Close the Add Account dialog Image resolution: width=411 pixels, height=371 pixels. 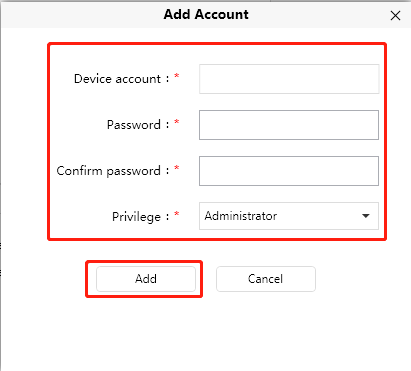[395, 15]
